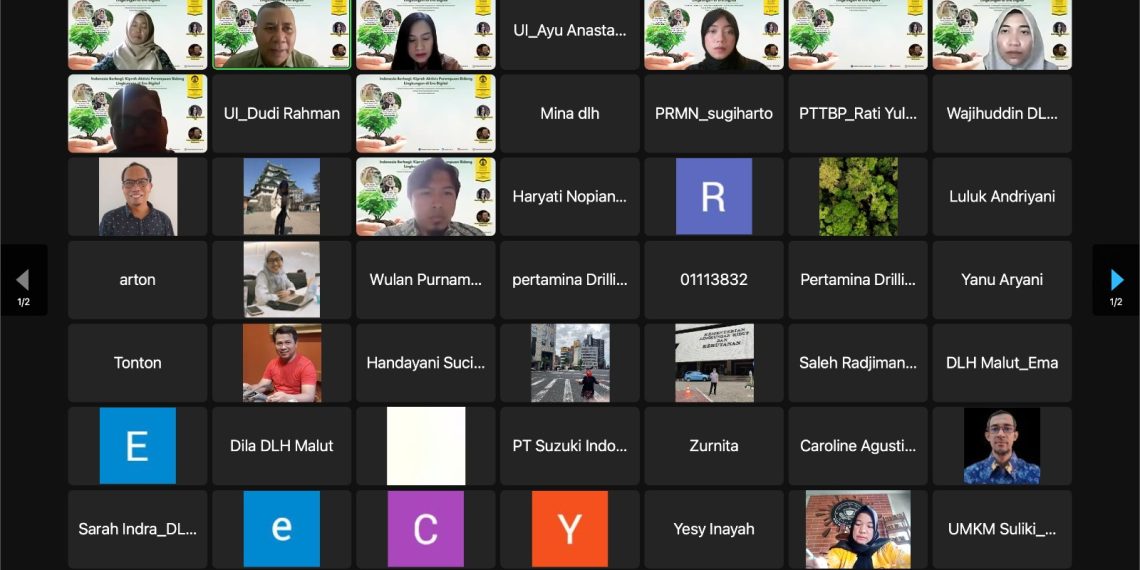Select the purple C avatar tile
This screenshot has width=1140, height=570.
pyautogui.click(x=425, y=529)
